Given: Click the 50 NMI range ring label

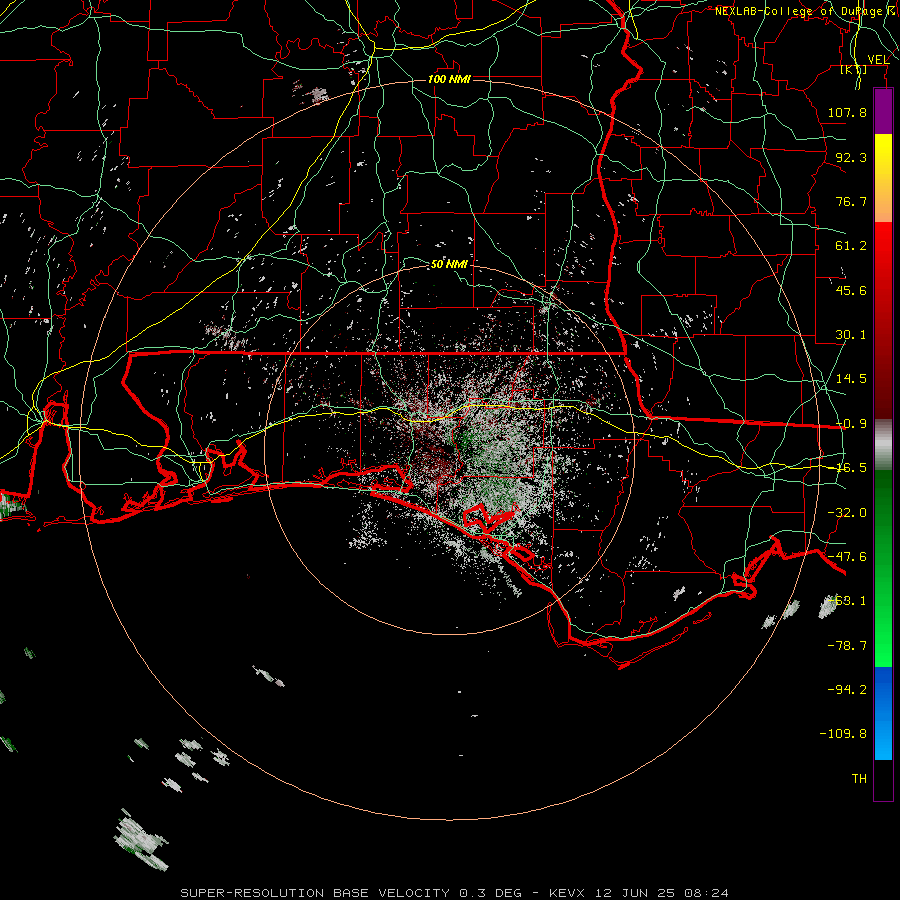Looking at the screenshot, I should 449,264.
